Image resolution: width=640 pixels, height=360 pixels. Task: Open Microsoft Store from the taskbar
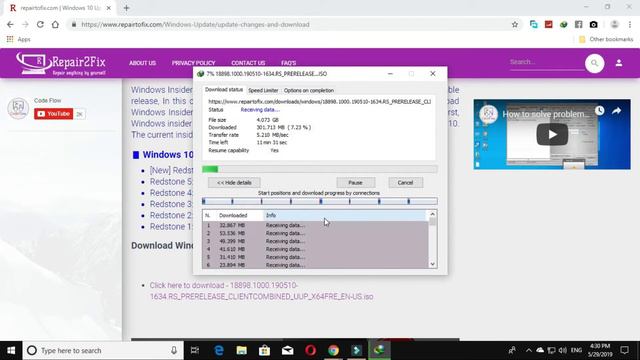point(264,350)
